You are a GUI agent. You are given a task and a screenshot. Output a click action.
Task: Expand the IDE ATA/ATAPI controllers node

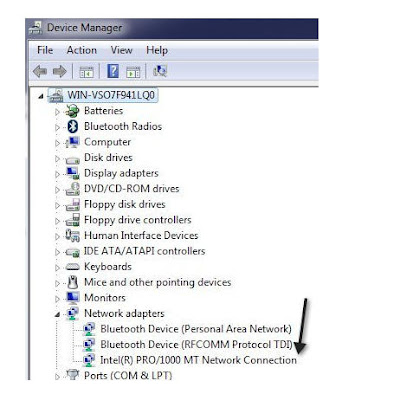pyautogui.click(x=57, y=252)
